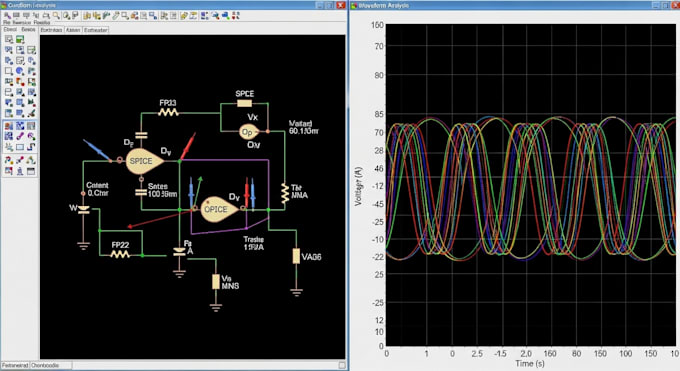The width and height of the screenshot is (680, 371).
Task: Click the red arrows icon at the toolbar's right end
Action: [235, 16]
